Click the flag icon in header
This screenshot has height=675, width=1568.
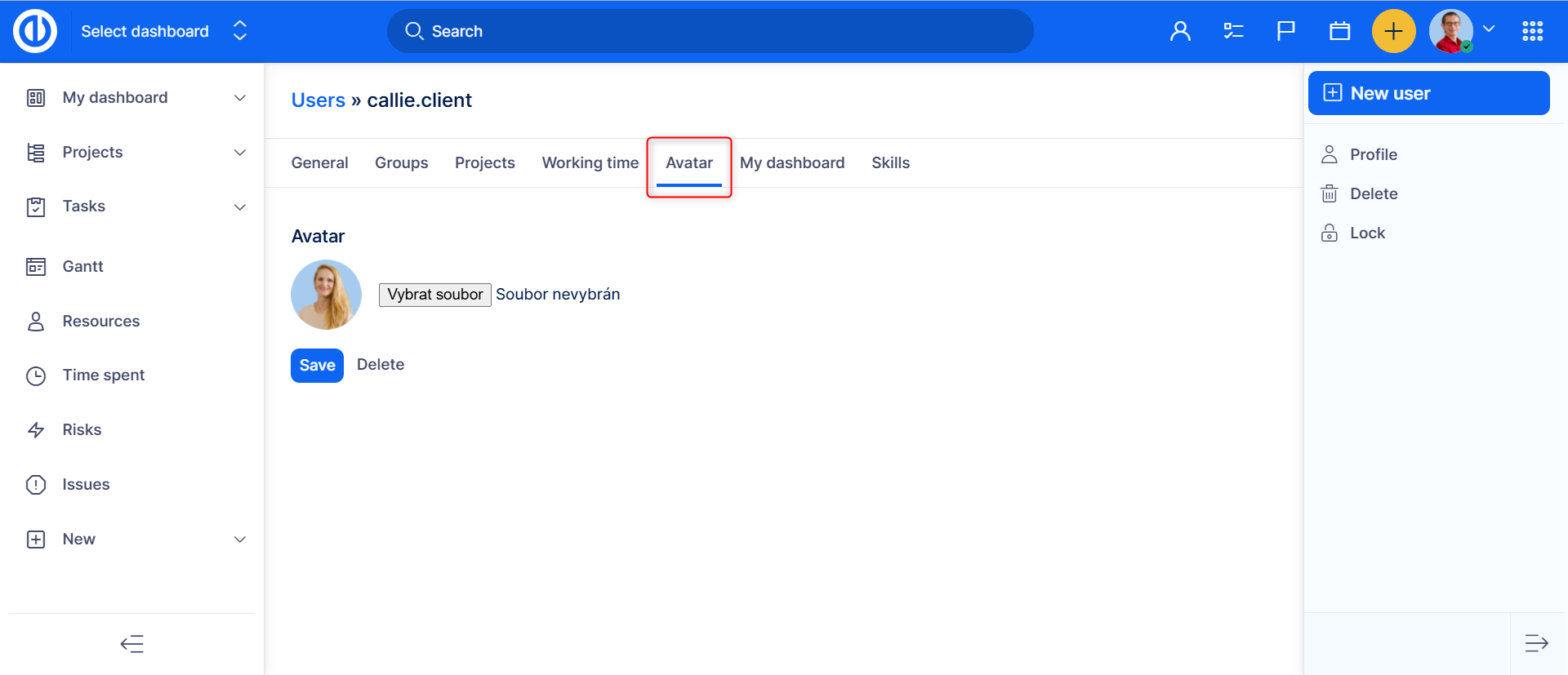tap(1285, 31)
